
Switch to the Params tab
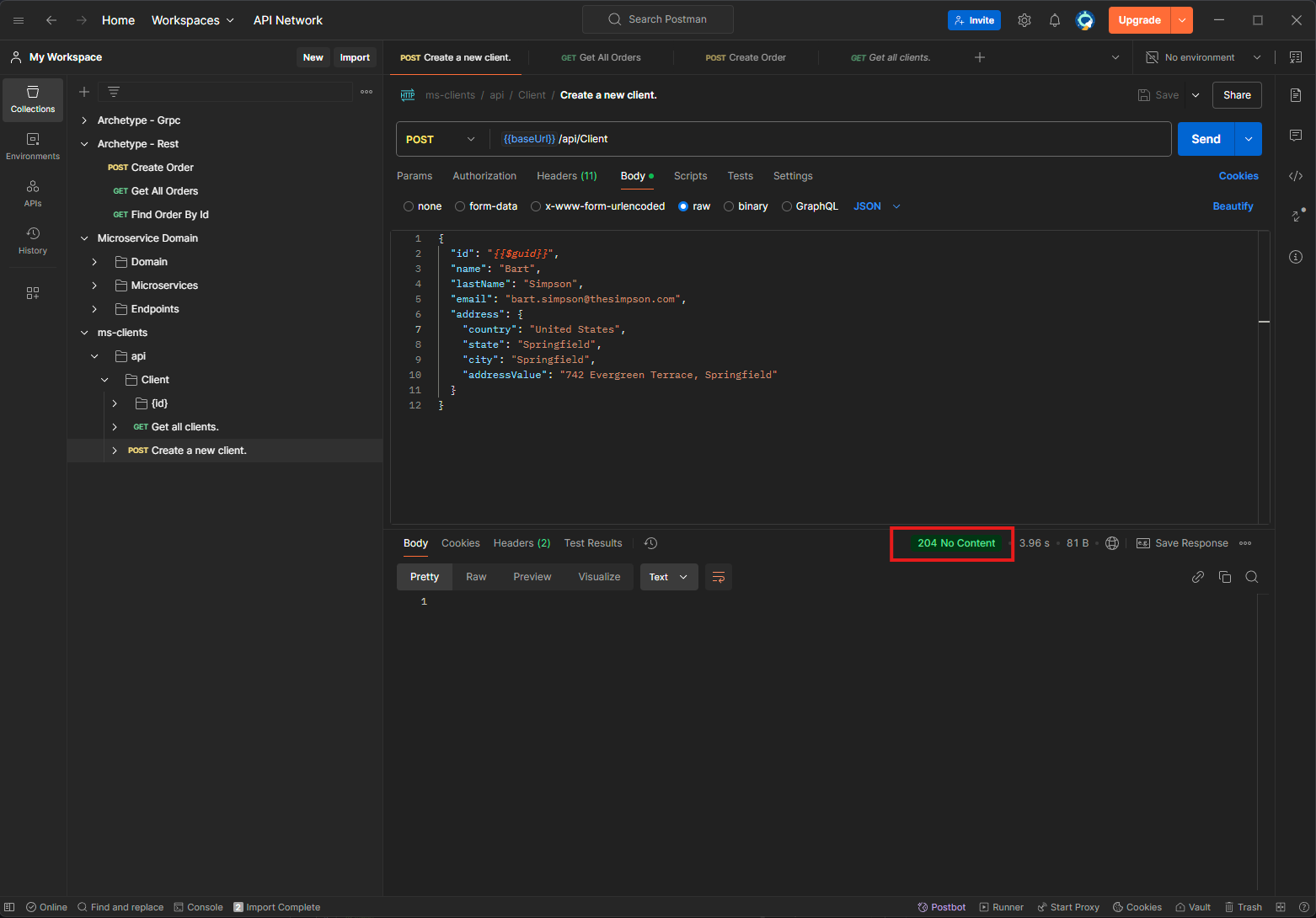click(415, 176)
